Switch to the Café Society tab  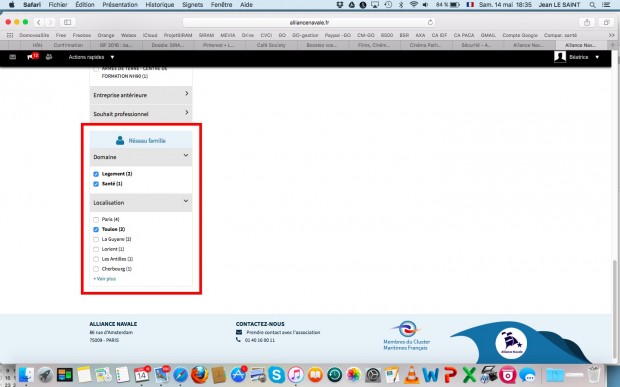(271, 45)
